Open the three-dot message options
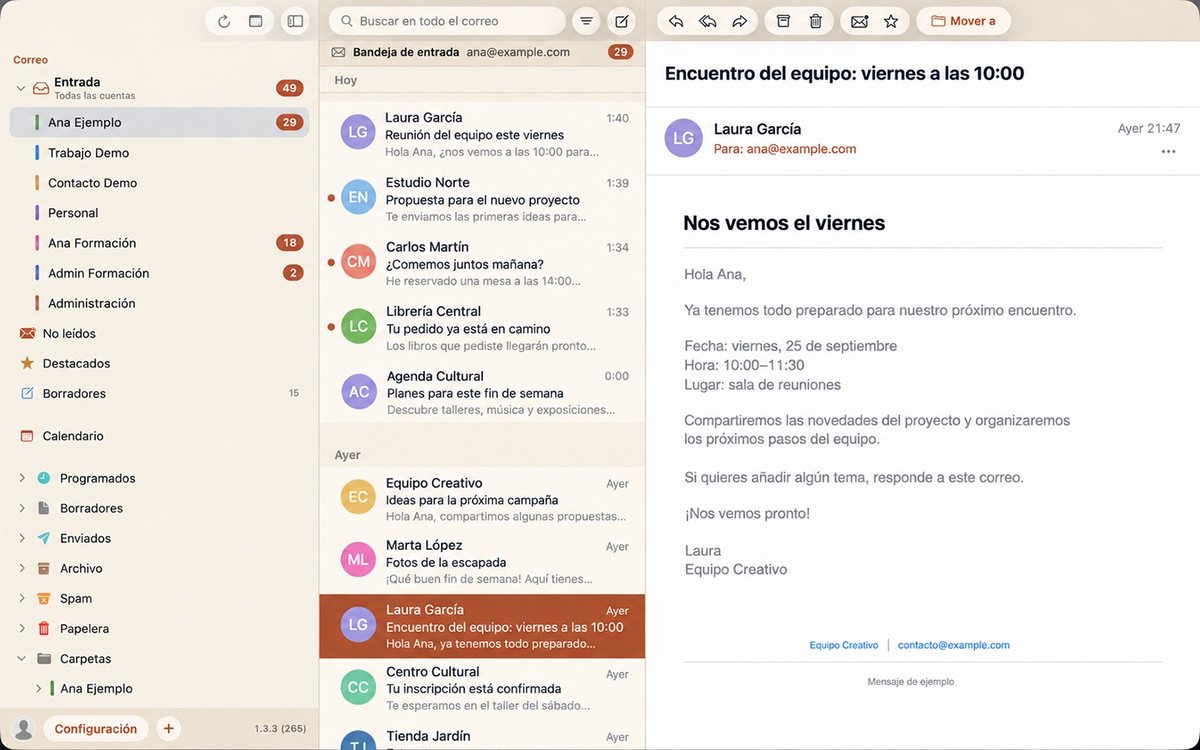The height and width of the screenshot is (750, 1200). (x=1169, y=152)
